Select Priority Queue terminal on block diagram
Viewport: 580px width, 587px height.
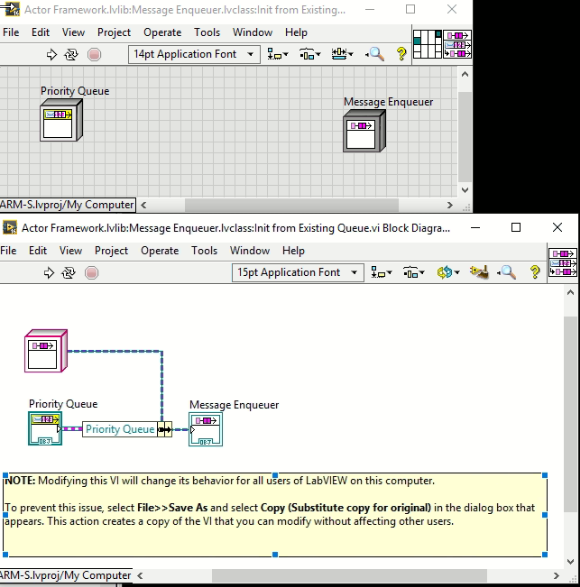pos(45,429)
